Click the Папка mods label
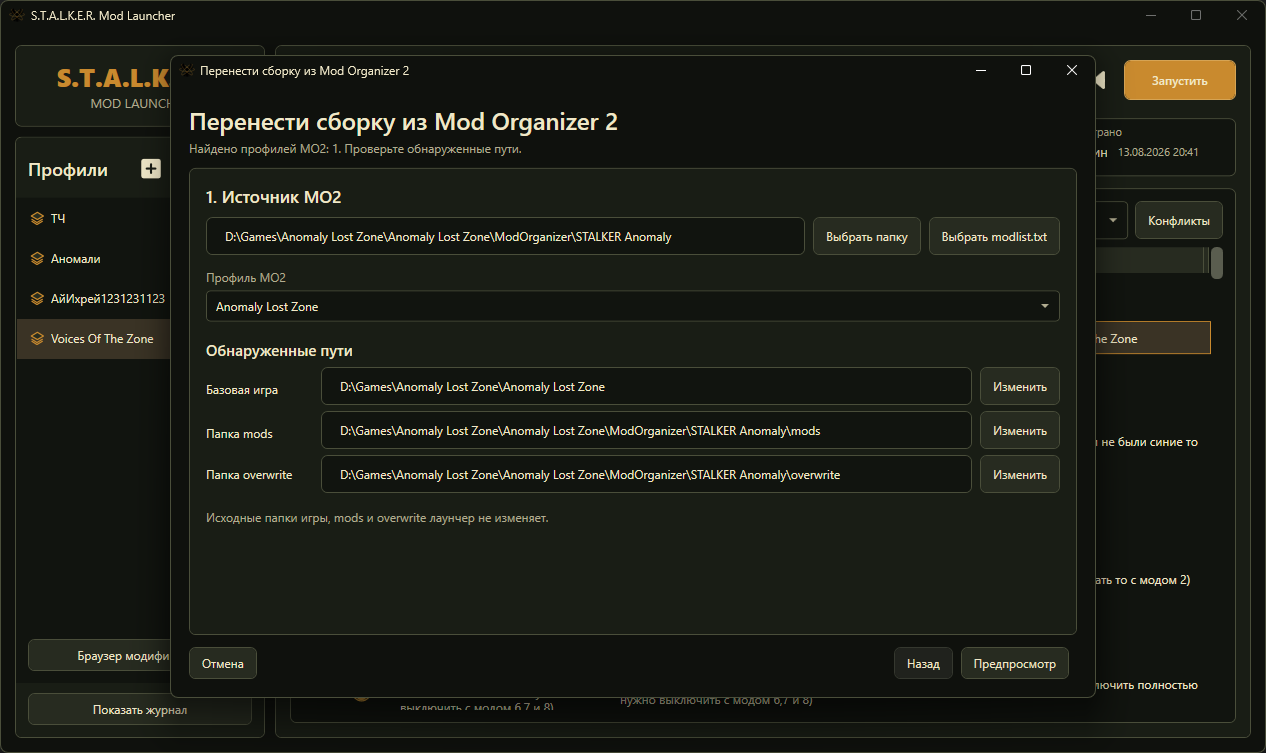 [239, 433]
